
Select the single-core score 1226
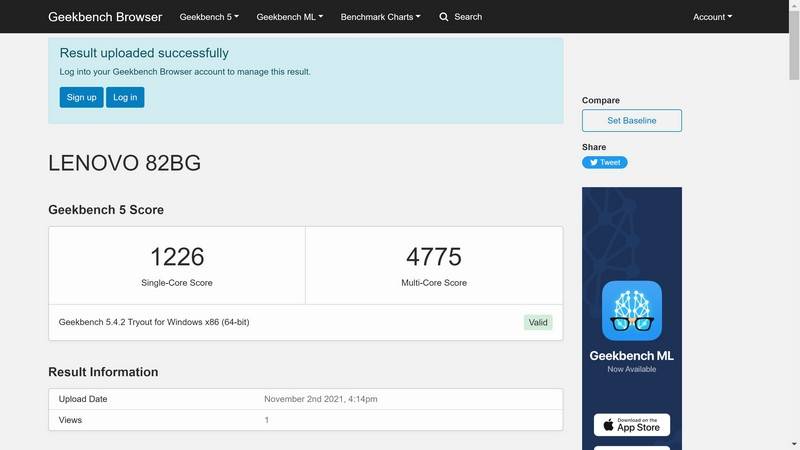[177, 257]
